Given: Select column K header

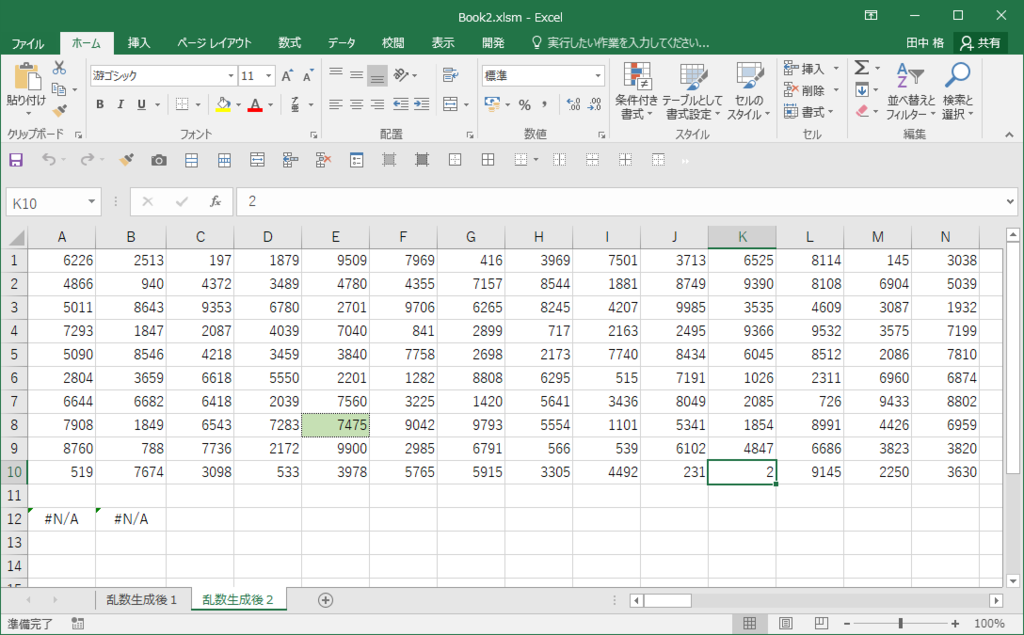Looking at the screenshot, I should [743, 237].
